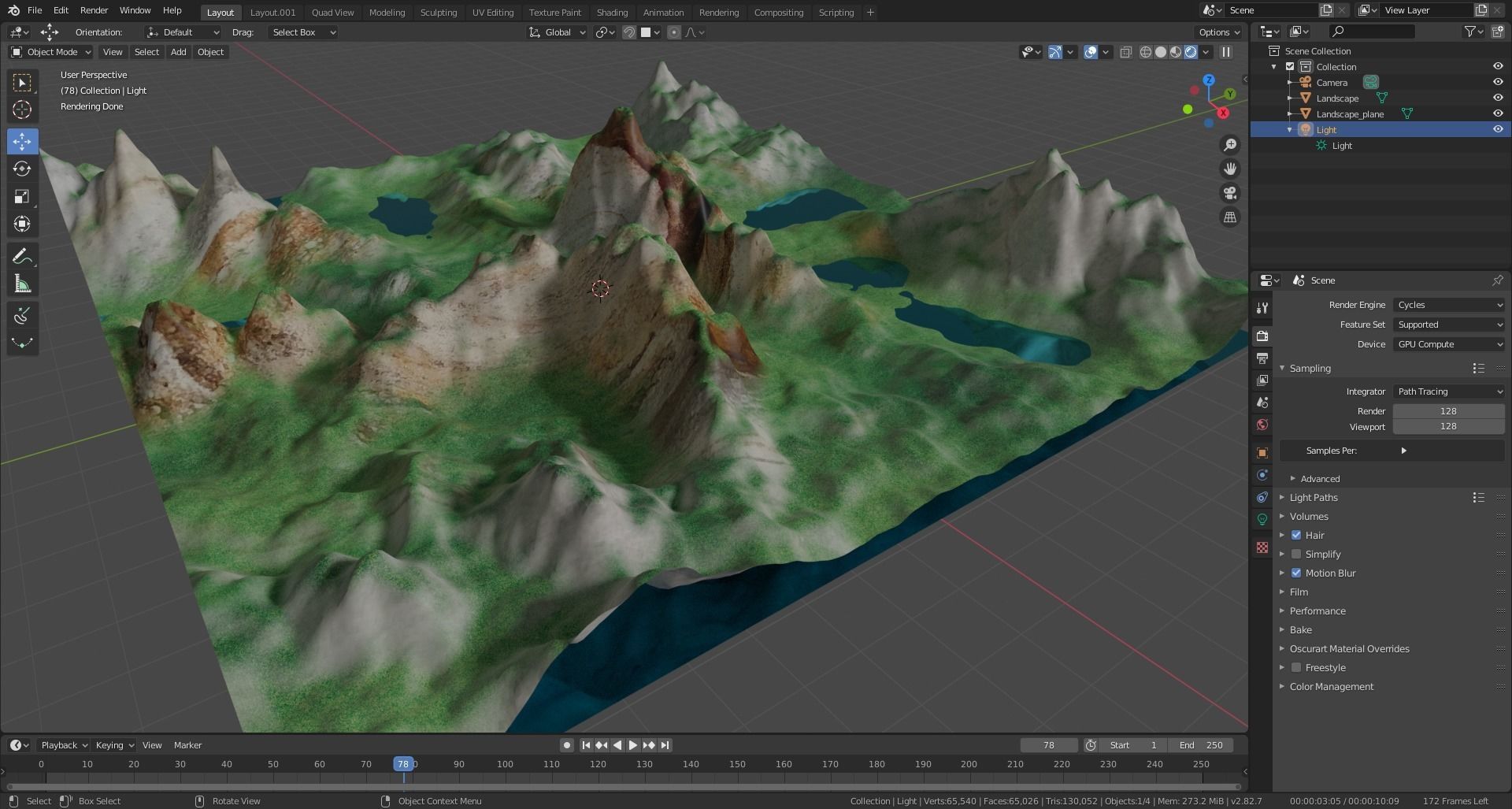Activate the Scale tool
Image resolution: width=1512 pixels, height=809 pixels.
pos(22,197)
